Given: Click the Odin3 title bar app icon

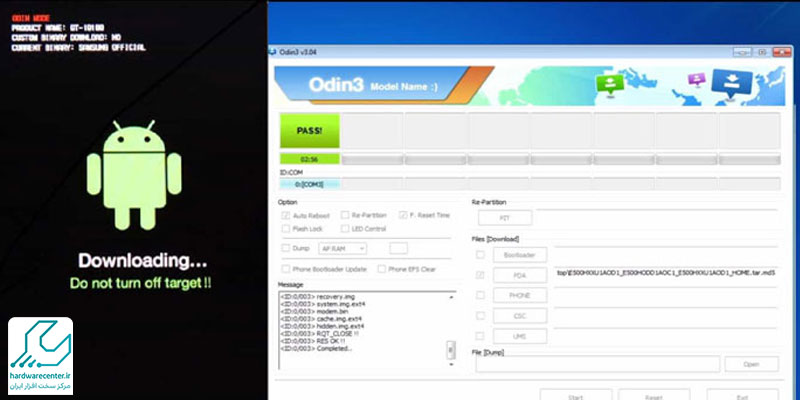Looking at the screenshot, I should coord(273,52).
